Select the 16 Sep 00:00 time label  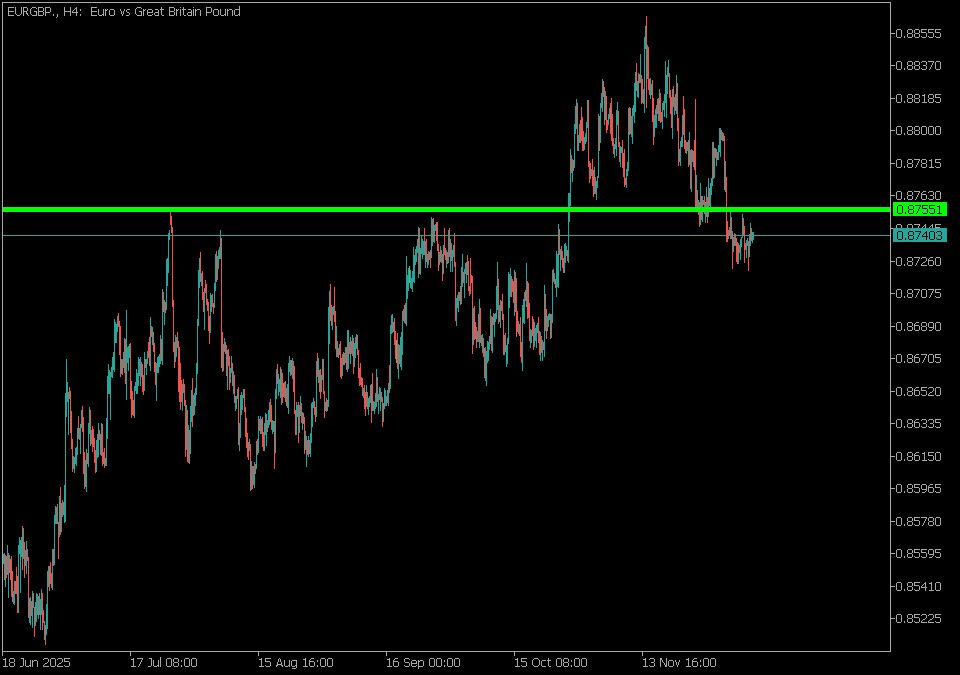423,662
